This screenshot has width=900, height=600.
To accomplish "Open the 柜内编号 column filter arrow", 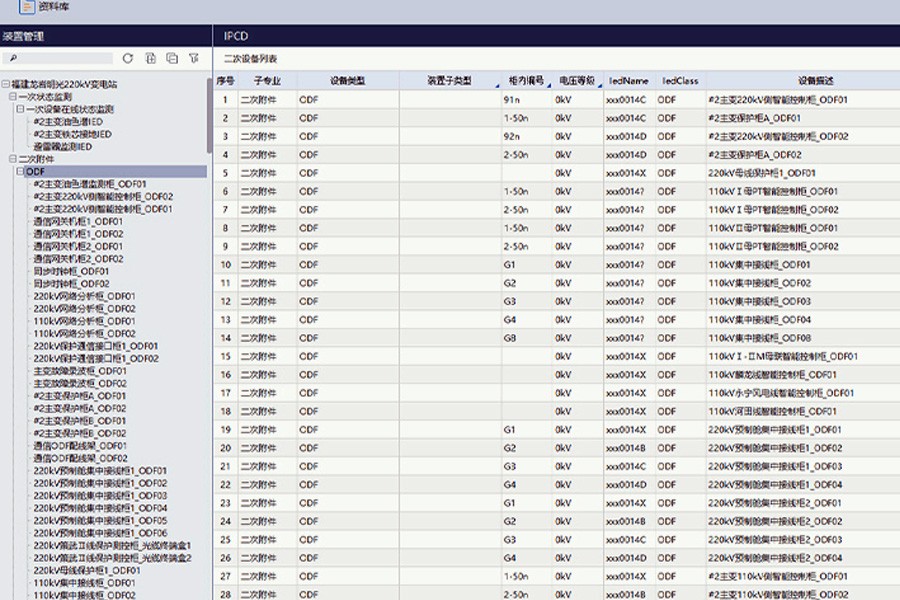I will (x=548, y=86).
